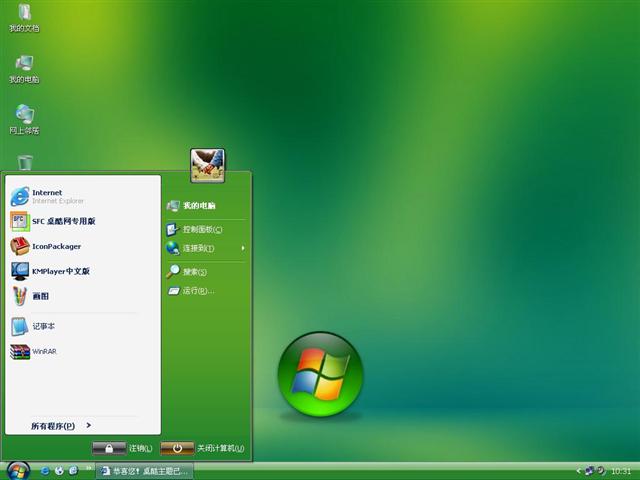Show hidden system tray icons arrow
The image size is (640, 480).
578,471
